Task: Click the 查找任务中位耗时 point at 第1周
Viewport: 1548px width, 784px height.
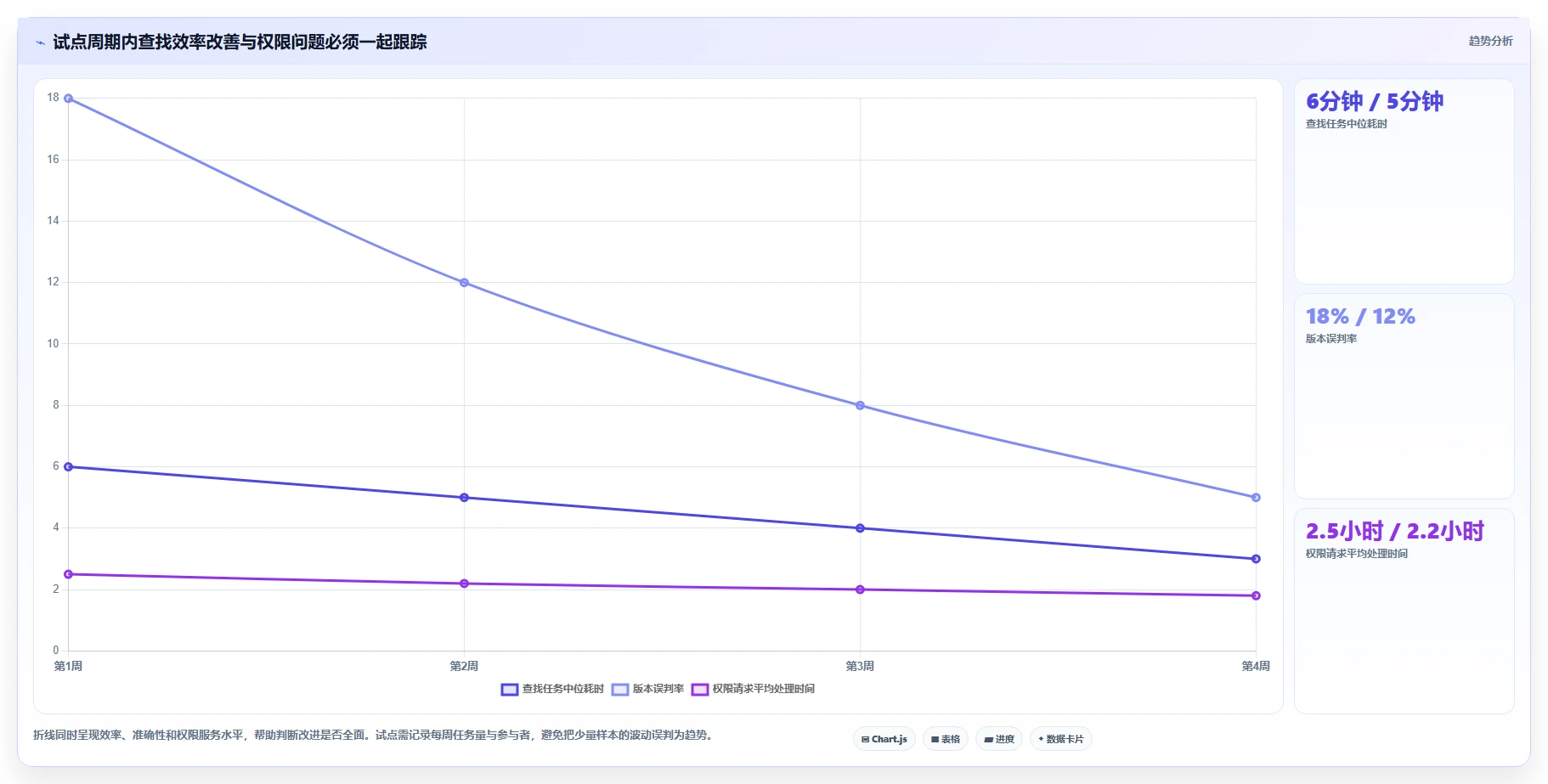Action: pos(69,467)
